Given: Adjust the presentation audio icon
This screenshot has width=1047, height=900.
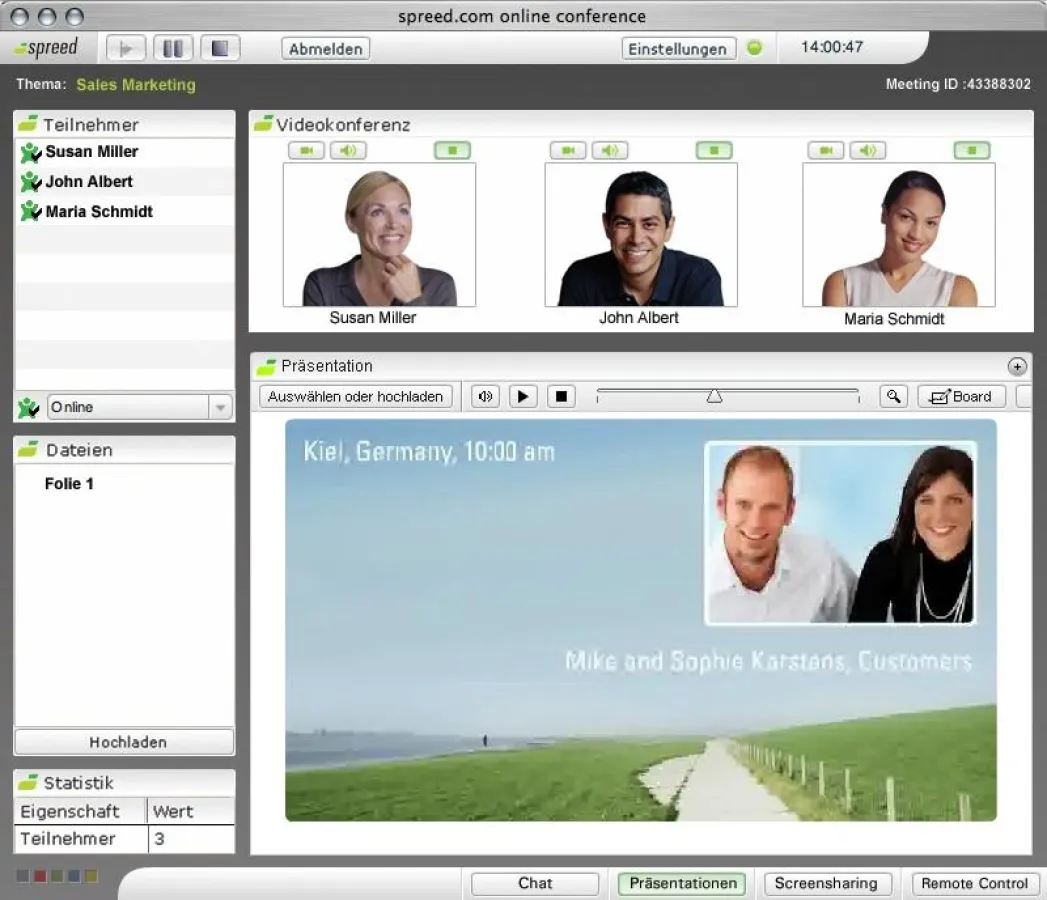Looking at the screenshot, I should pyautogui.click(x=485, y=396).
